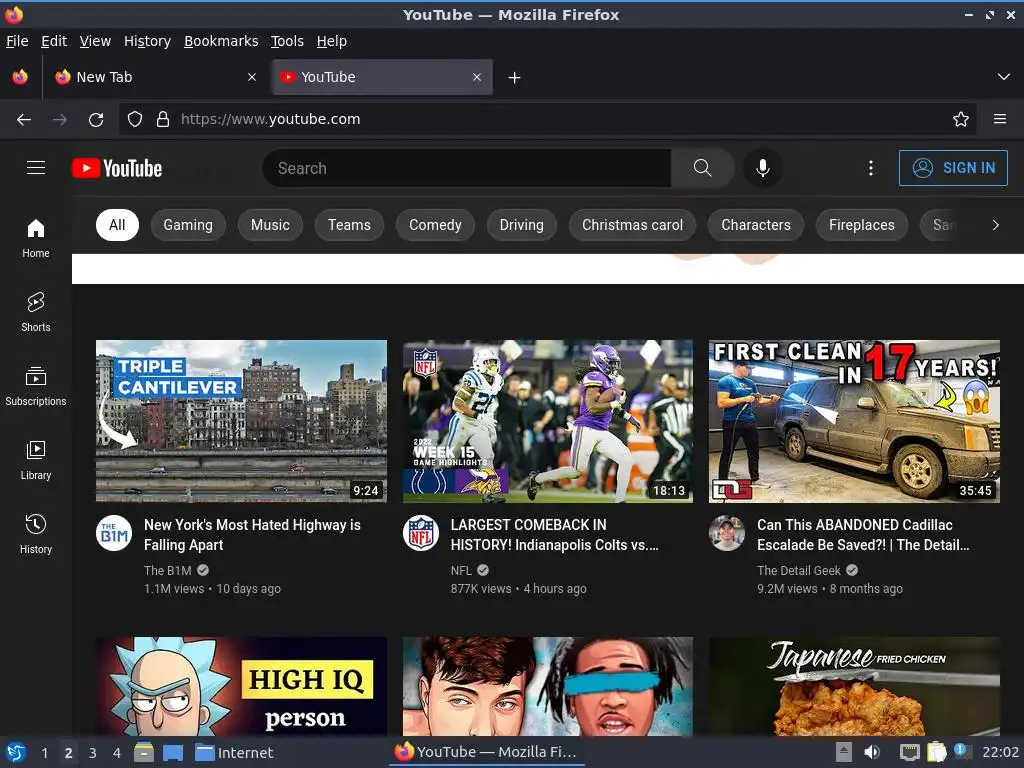
Task: Open First Clean in 17 Years thumbnail
Action: tap(854, 421)
